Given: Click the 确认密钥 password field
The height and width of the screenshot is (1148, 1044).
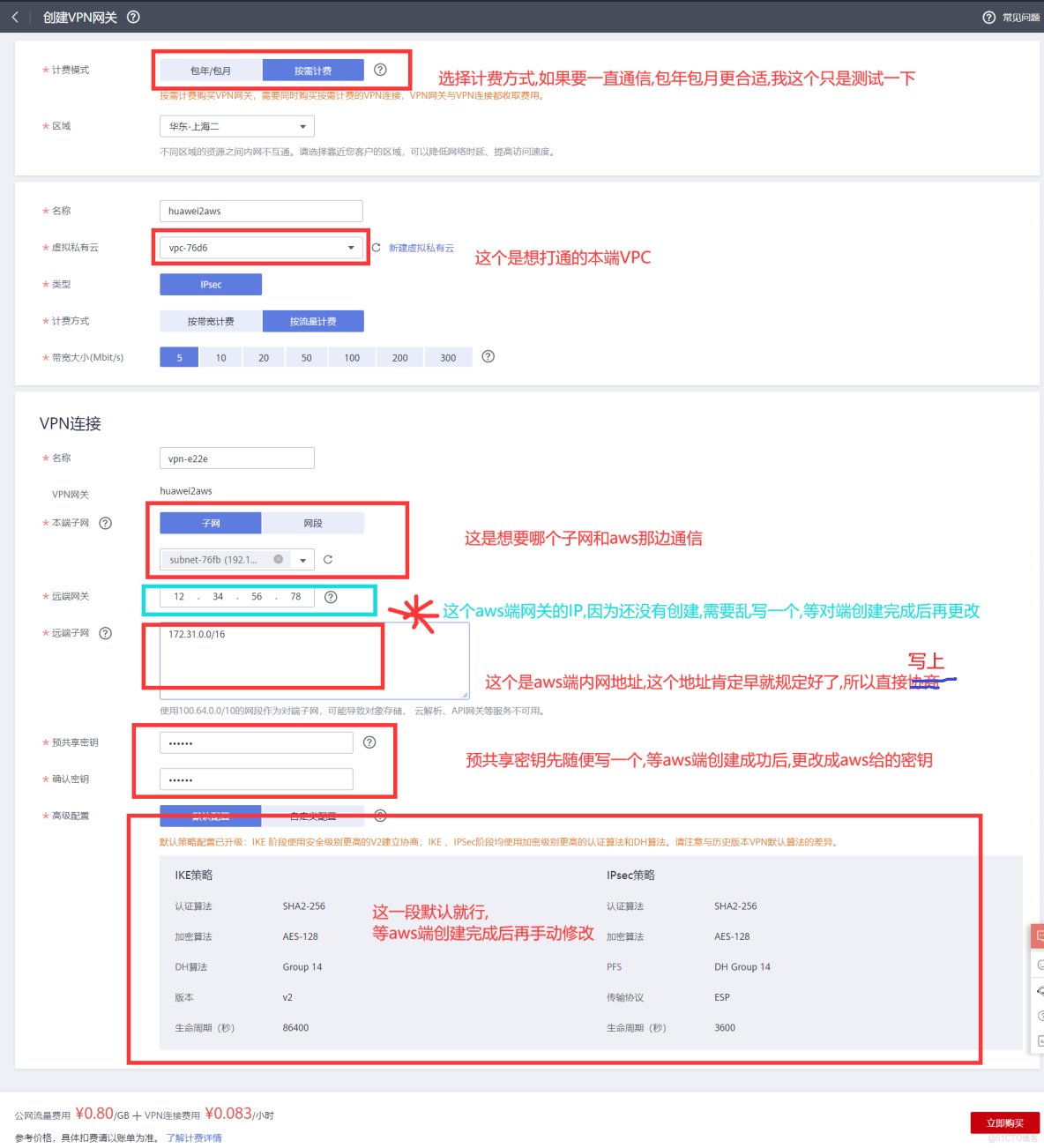Looking at the screenshot, I should [x=257, y=779].
